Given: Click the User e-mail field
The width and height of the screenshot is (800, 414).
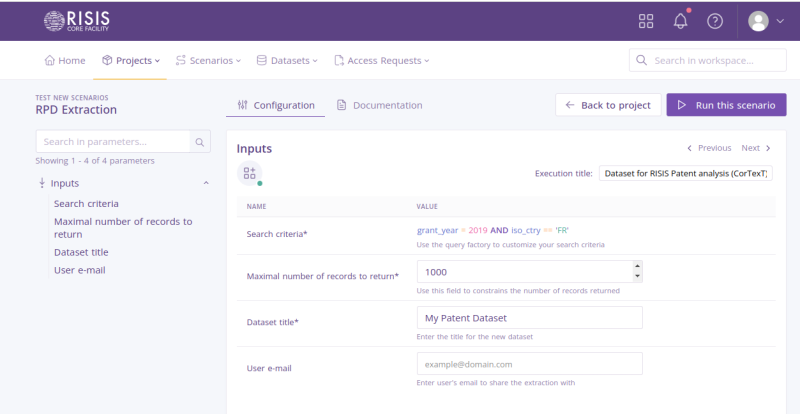Looking at the screenshot, I should tap(530, 364).
